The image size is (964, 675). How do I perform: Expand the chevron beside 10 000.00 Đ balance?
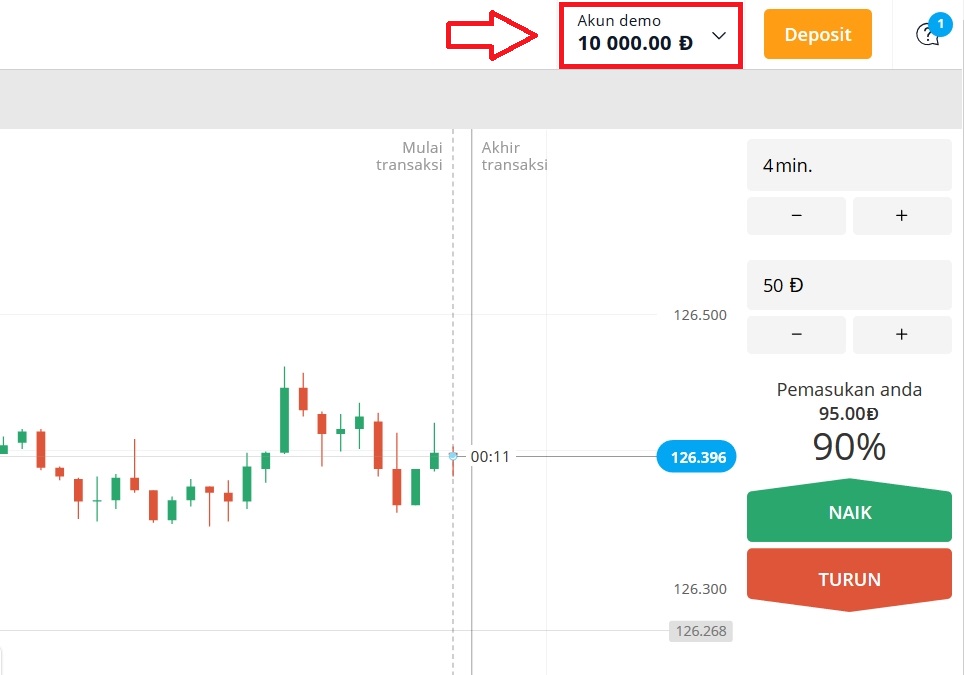click(718, 35)
